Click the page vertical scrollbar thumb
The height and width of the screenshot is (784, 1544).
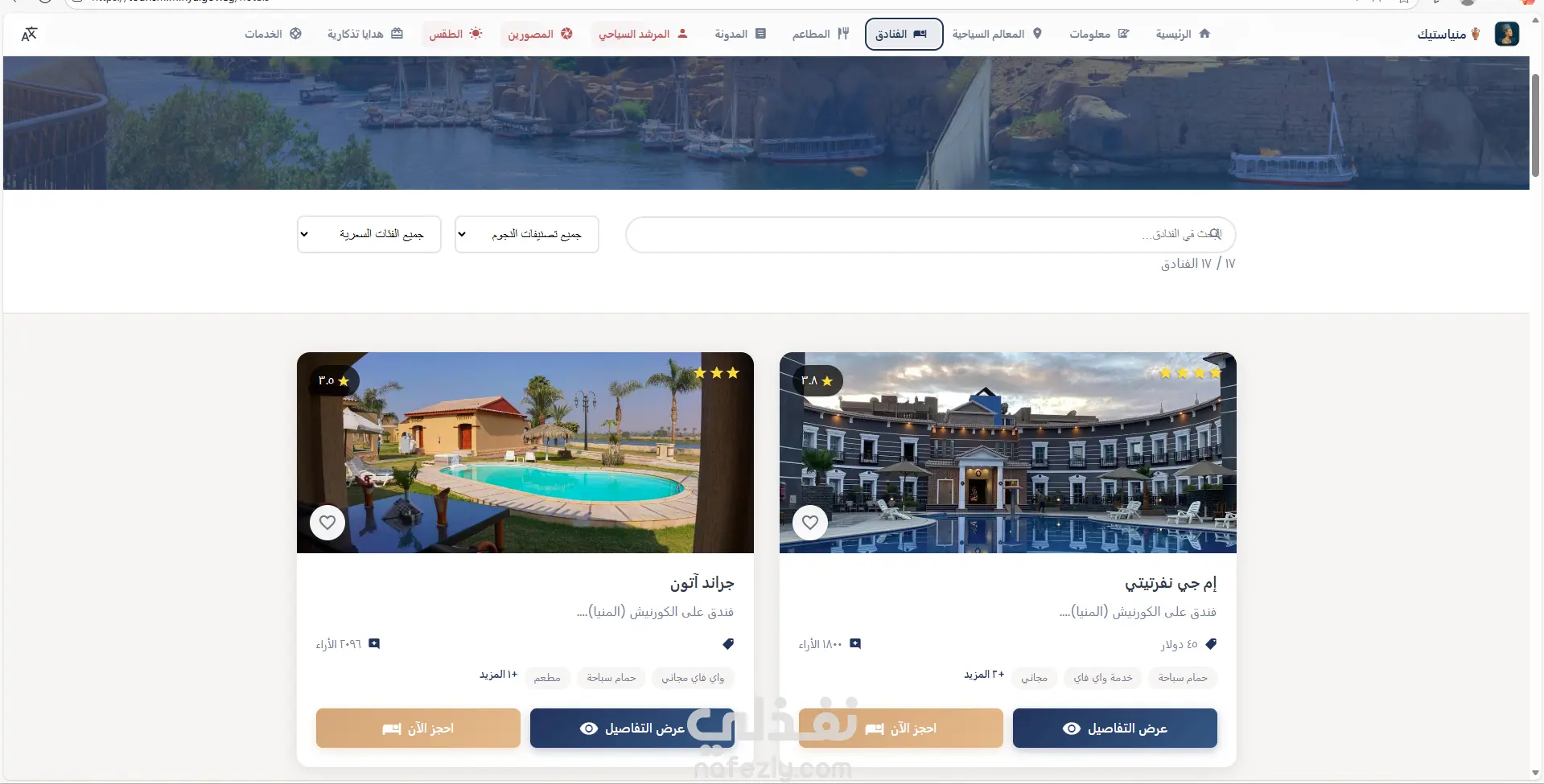click(1535, 125)
